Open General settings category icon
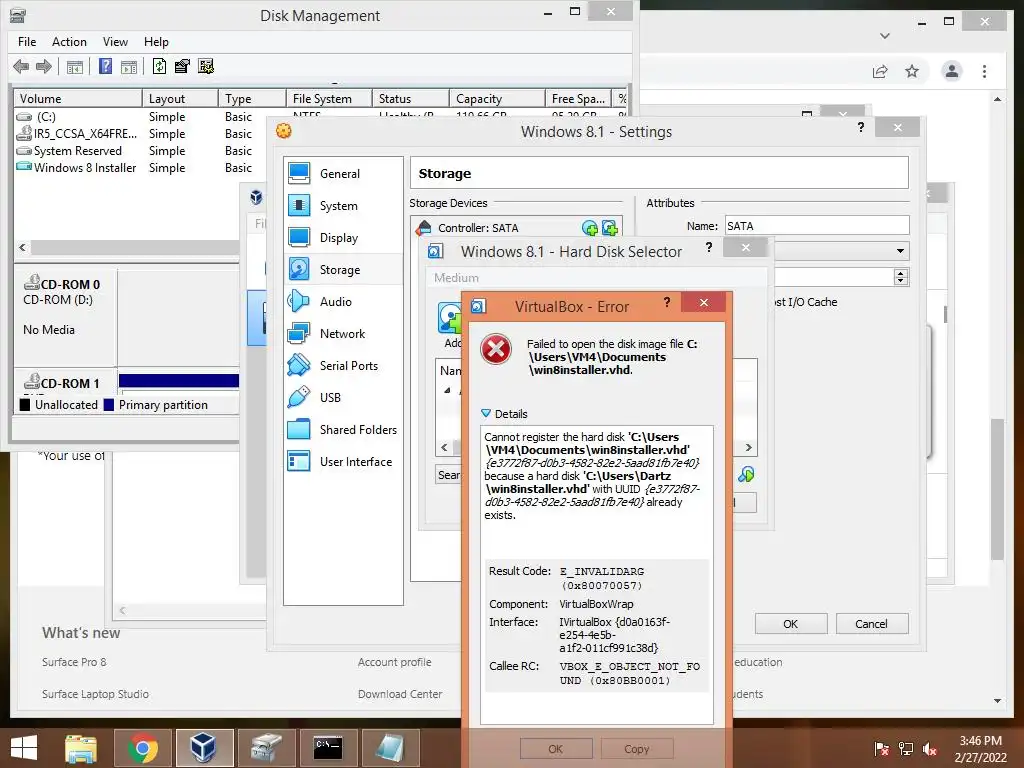The width and height of the screenshot is (1024, 768). 299,173
